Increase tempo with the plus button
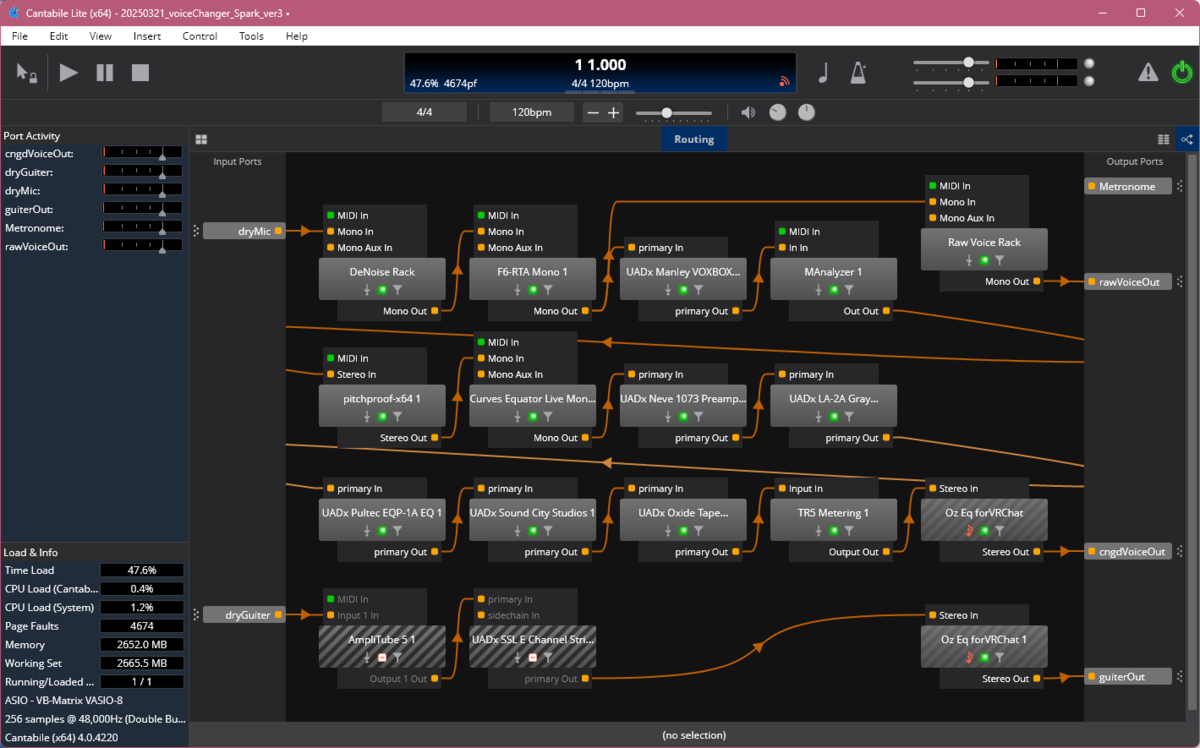This screenshot has height=748, width=1200. click(614, 113)
